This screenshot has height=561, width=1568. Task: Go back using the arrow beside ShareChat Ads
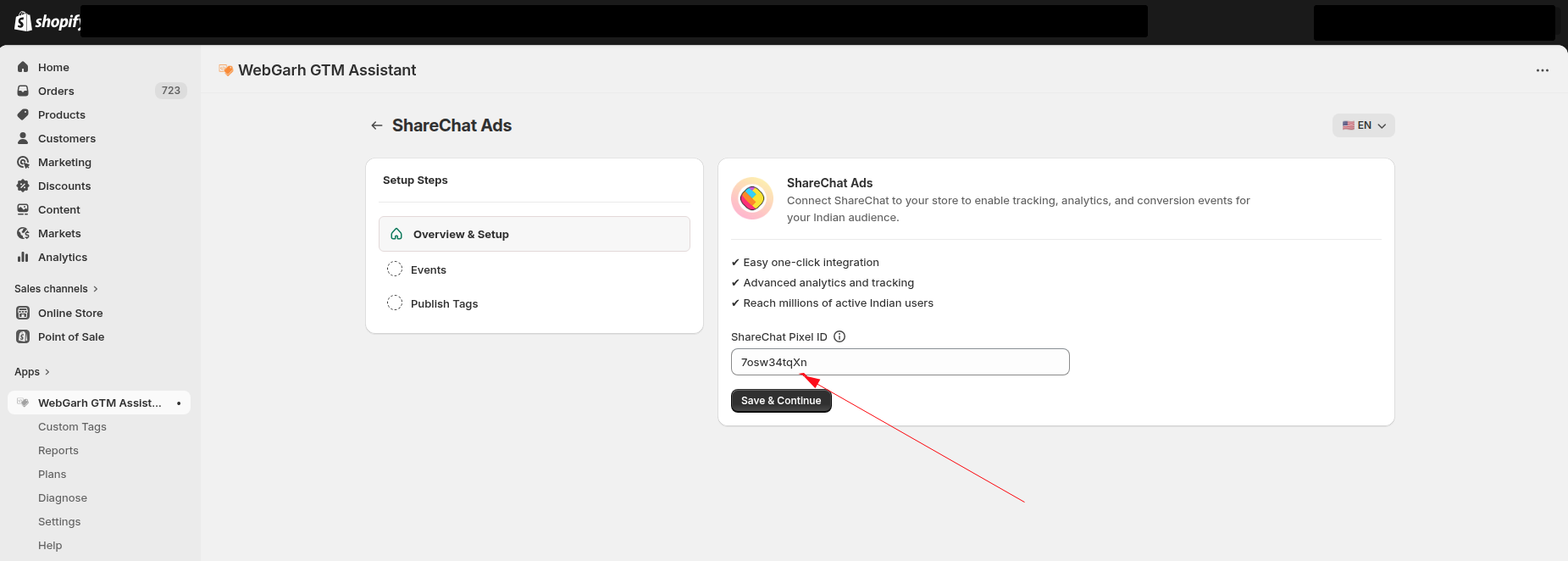pyautogui.click(x=377, y=125)
